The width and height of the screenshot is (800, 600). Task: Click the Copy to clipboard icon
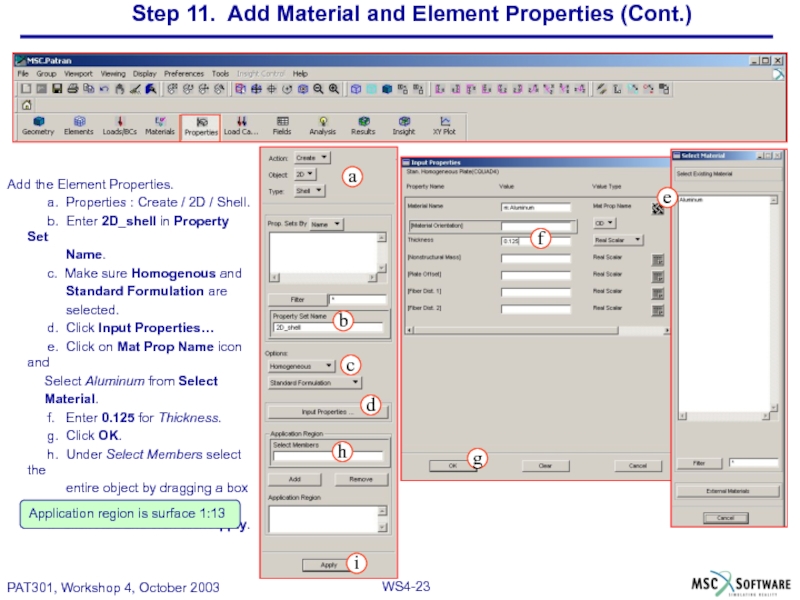(89, 89)
